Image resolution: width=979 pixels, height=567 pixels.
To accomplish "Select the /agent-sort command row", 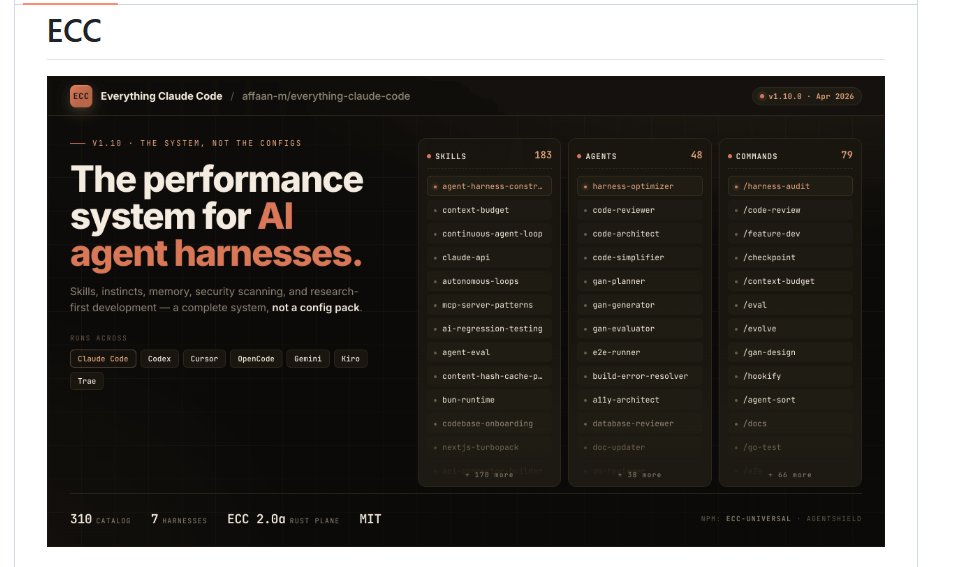I will click(790, 400).
